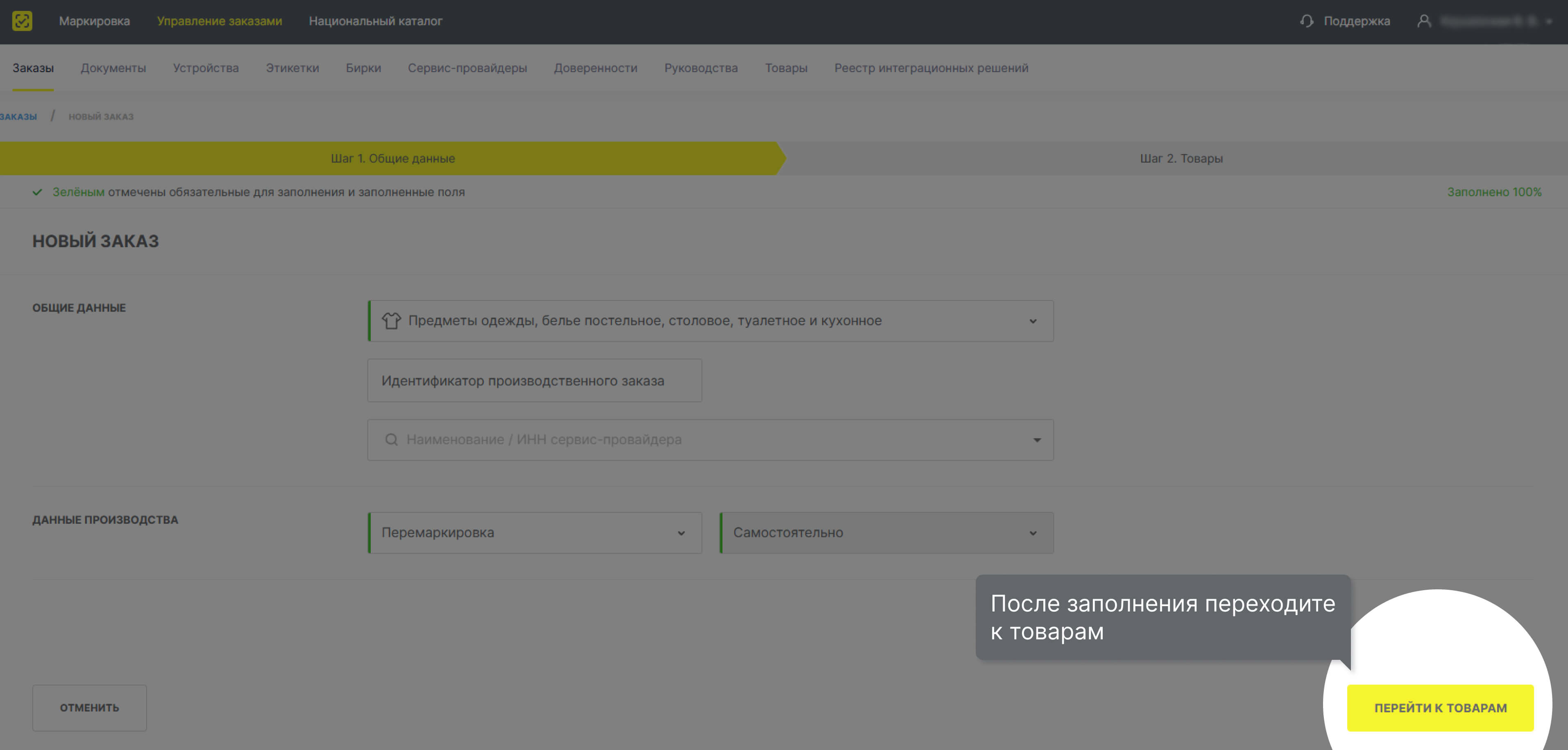Click the search magnifier icon in provider field

pos(392,439)
